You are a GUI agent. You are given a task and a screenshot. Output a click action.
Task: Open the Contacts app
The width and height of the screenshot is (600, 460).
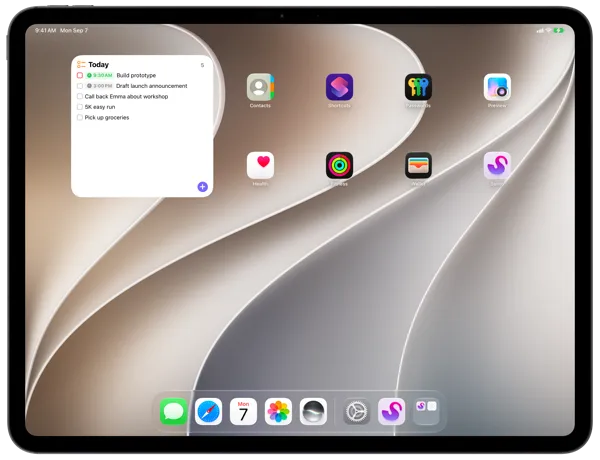point(260,87)
